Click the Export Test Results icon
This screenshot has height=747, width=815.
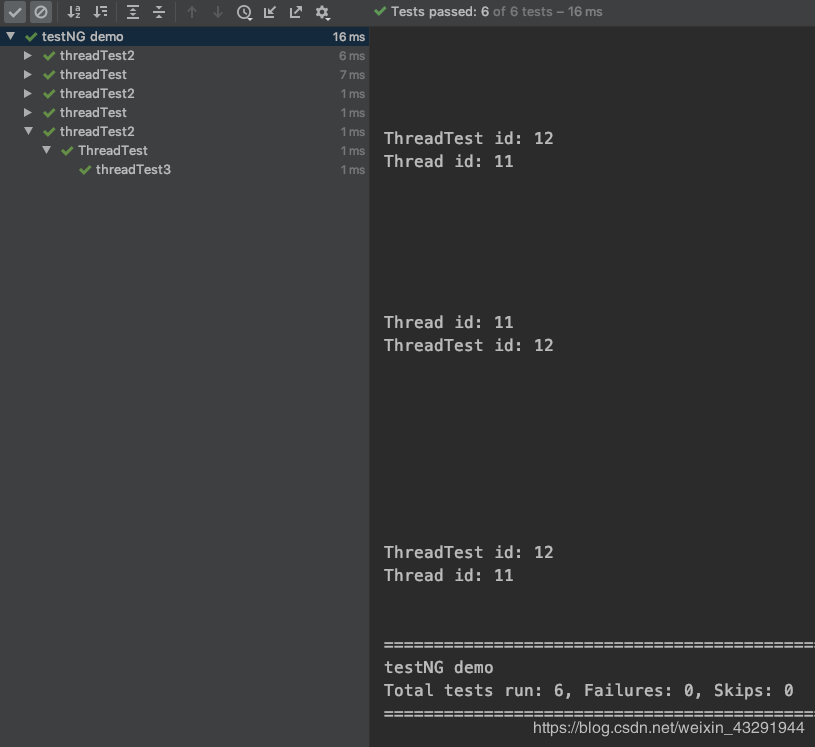pos(296,12)
